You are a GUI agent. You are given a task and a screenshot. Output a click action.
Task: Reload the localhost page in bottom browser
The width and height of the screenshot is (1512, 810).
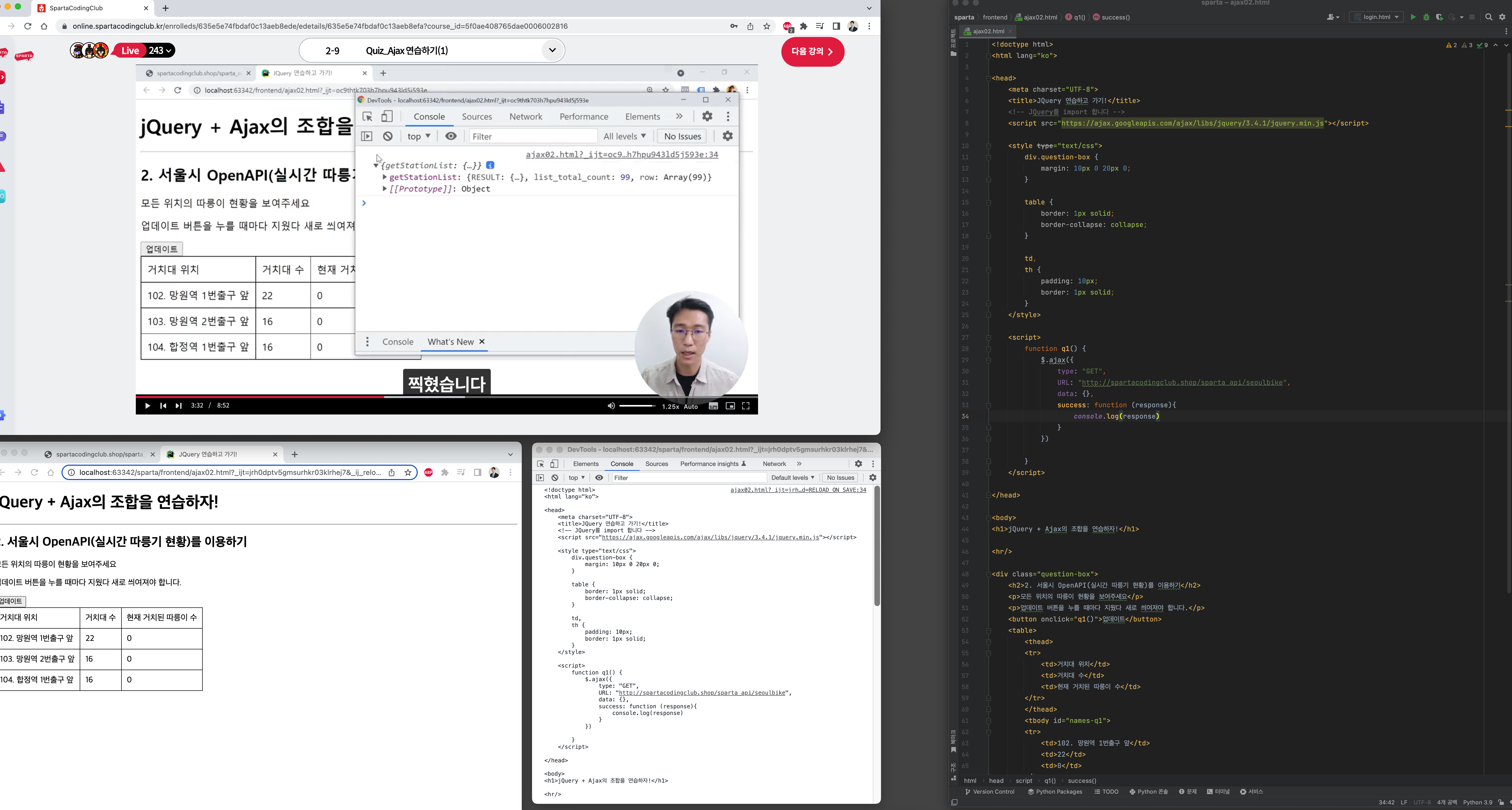click(x=35, y=473)
